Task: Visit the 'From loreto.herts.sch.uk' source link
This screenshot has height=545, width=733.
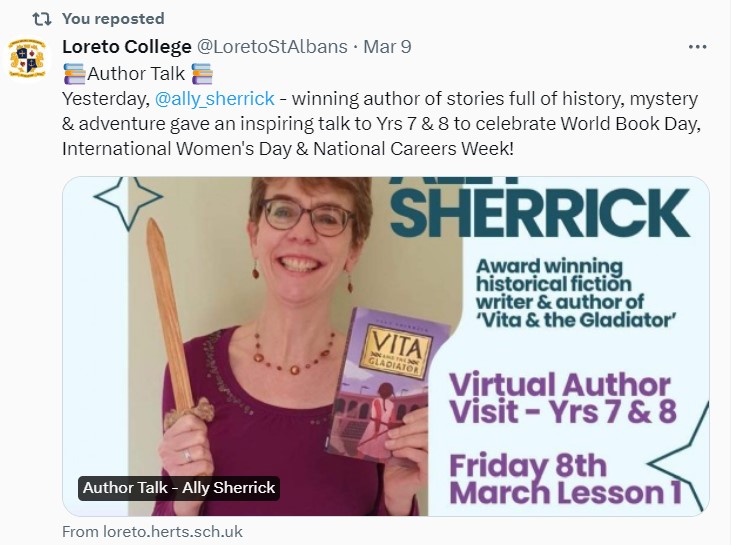Action: (152, 532)
